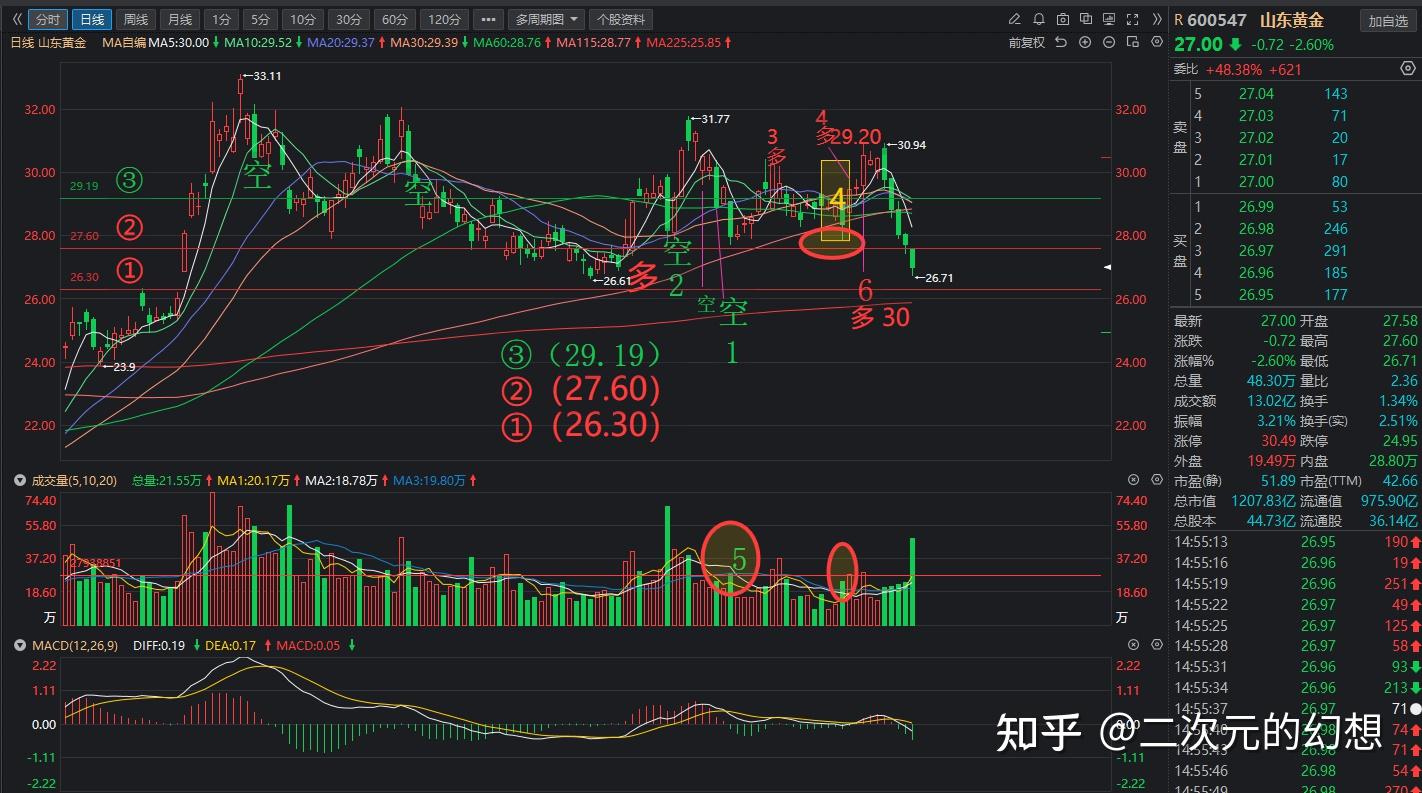Collapse the left panel with double-chevron icon
The height and width of the screenshot is (793, 1422).
click(17, 19)
